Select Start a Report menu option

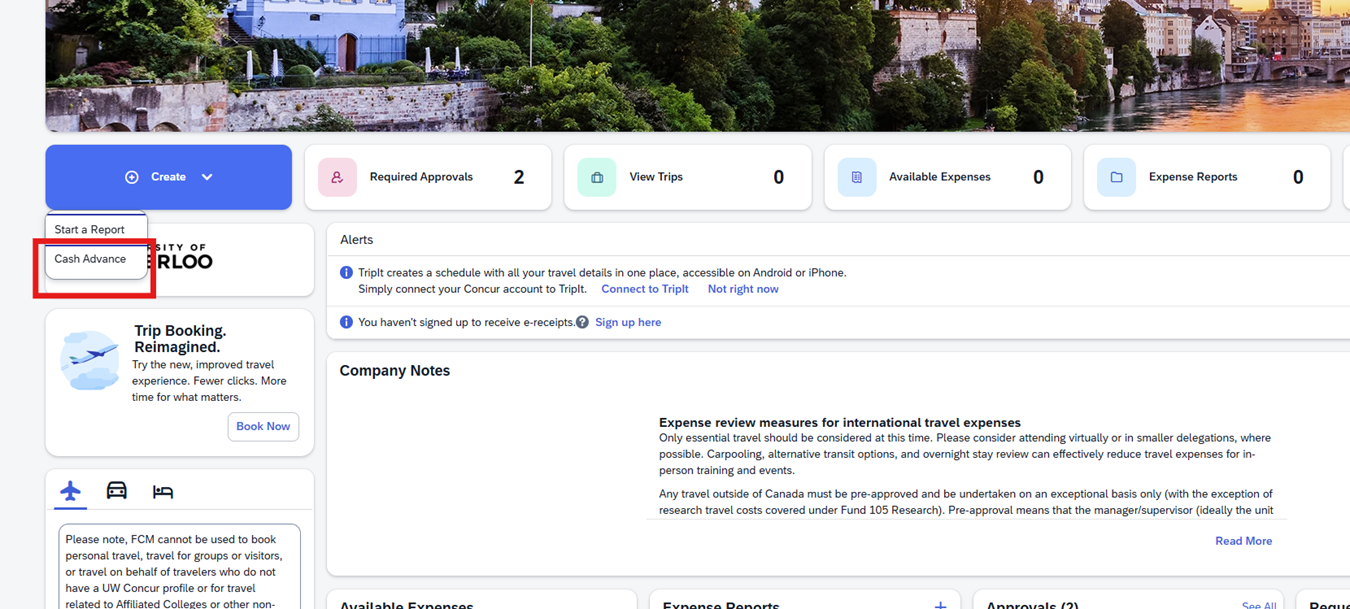pyautogui.click(x=90, y=230)
